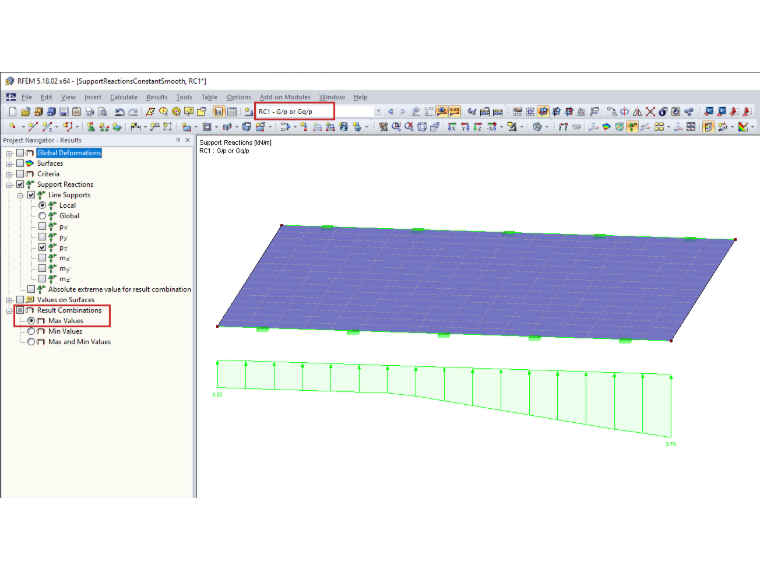Collapse the Line Supports tree node
This screenshot has width=760, height=570.
(x=20, y=195)
